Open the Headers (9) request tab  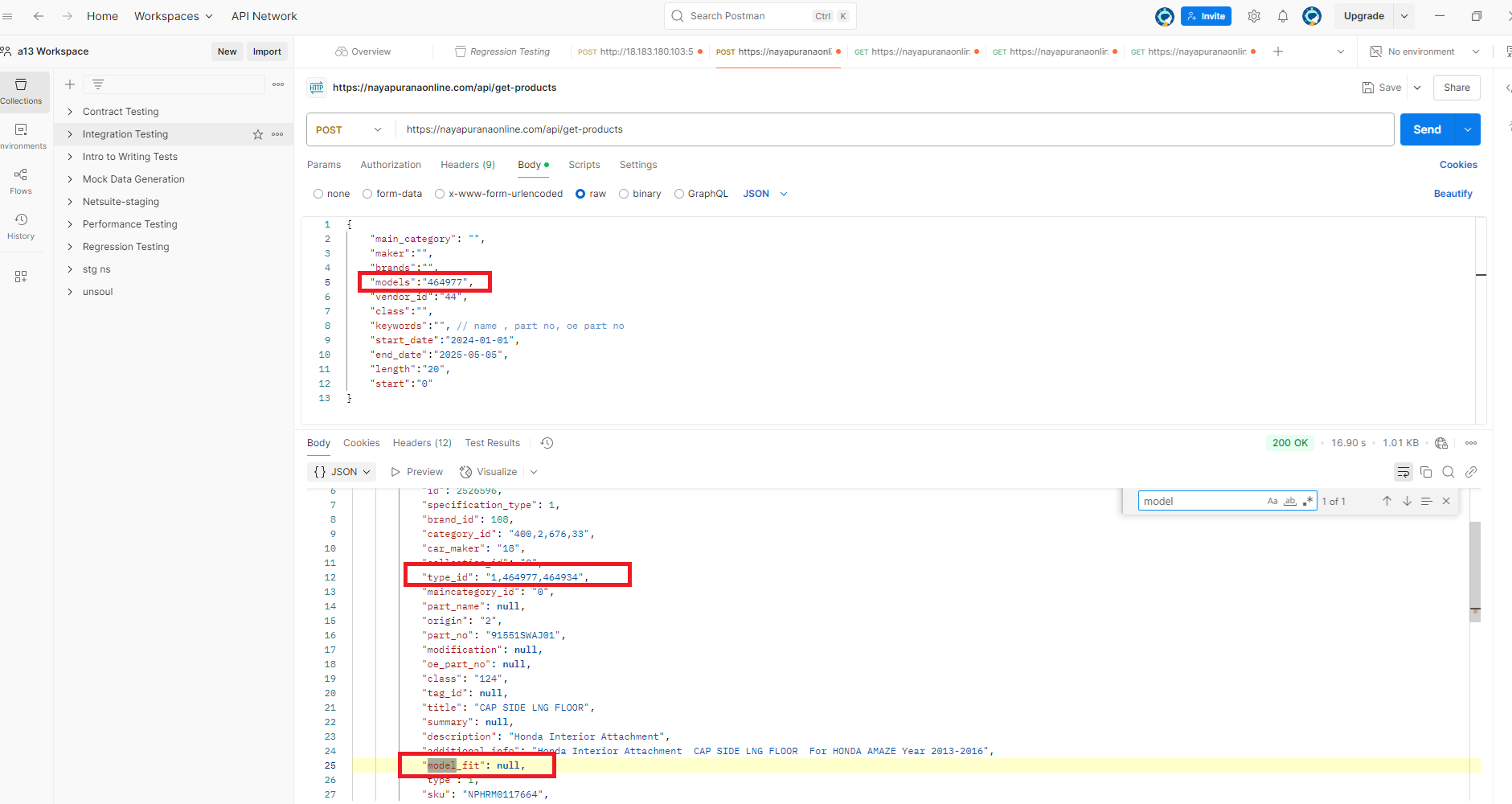pyautogui.click(x=468, y=165)
